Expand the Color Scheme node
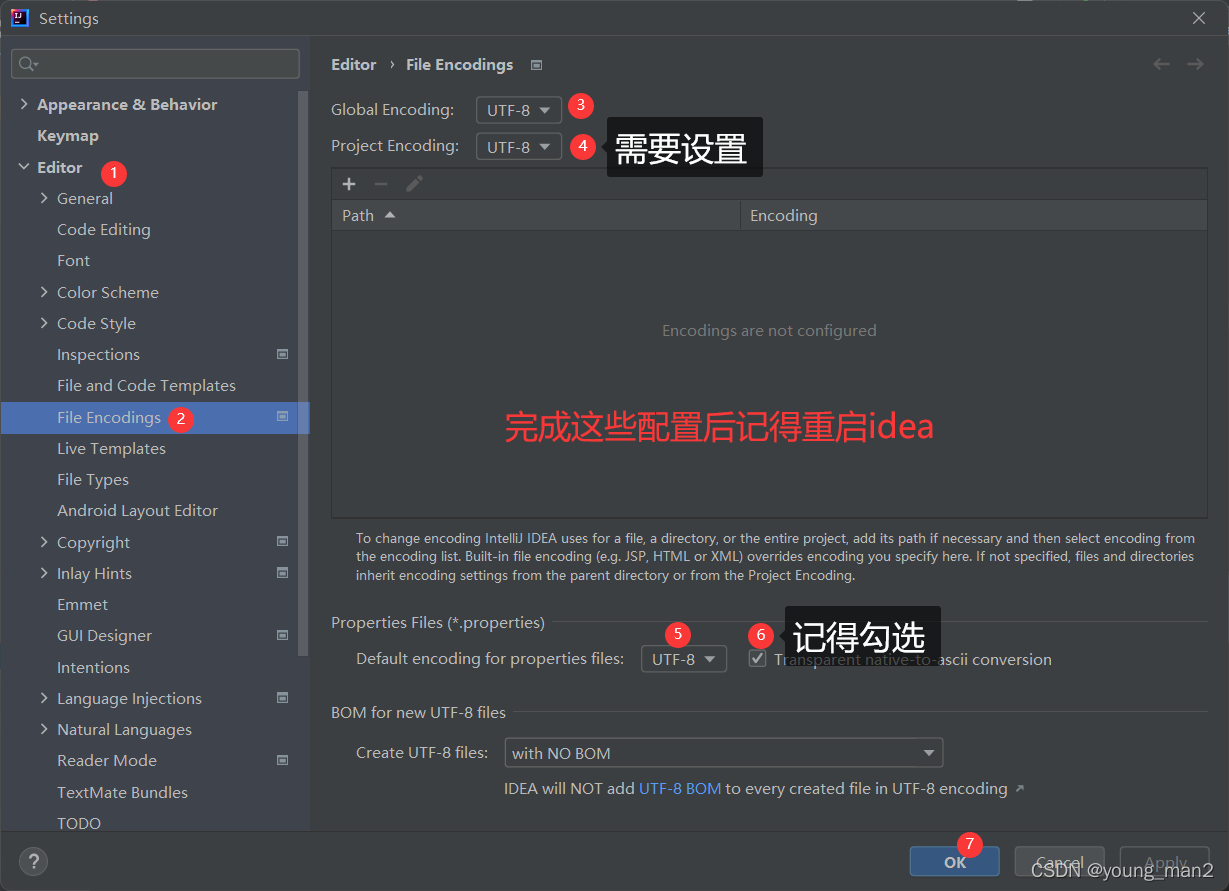The width and height of the screenshot is (1229, 891). point(44,292)
